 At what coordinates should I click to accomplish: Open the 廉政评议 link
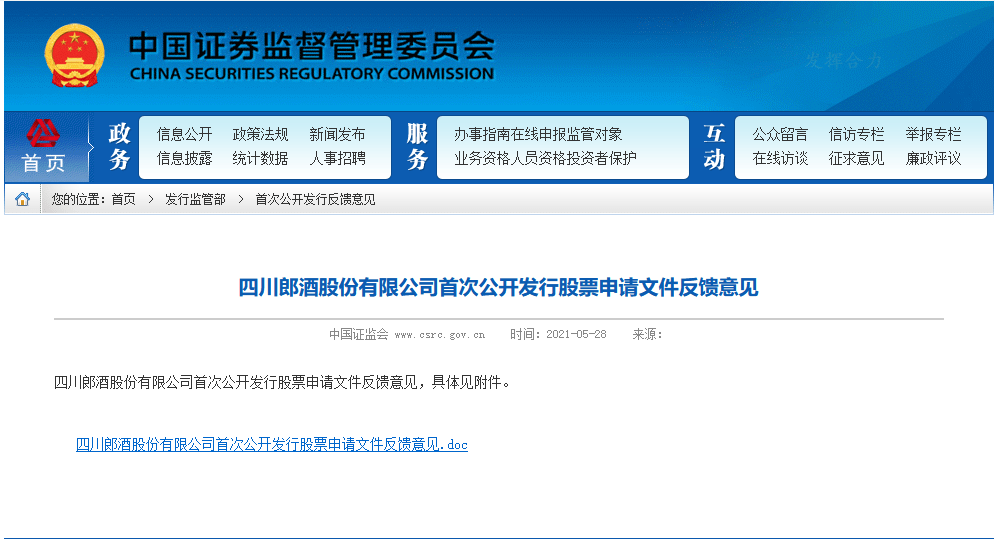pyautogui.click(x=933, y=158)
